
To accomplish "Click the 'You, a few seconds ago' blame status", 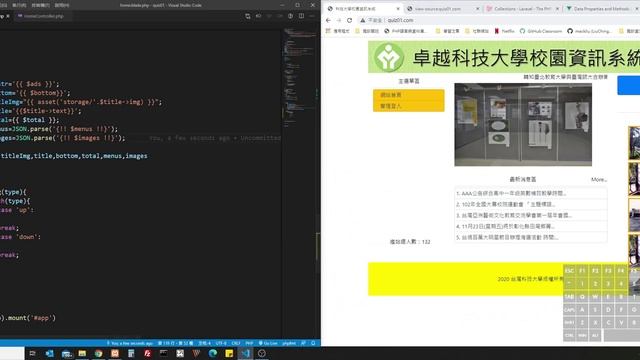I will click(129, 343).
